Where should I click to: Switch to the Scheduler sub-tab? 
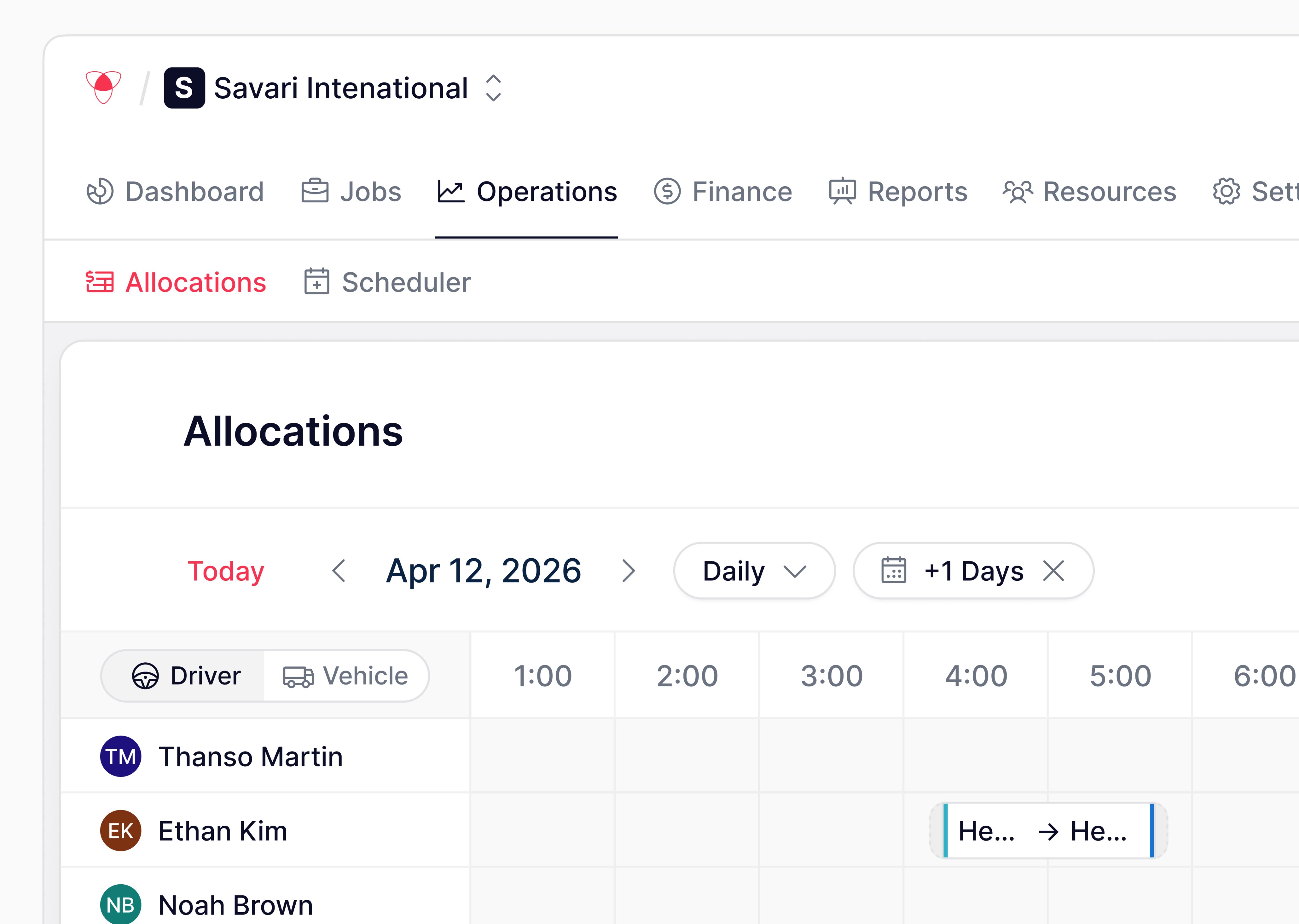(387, 282)
